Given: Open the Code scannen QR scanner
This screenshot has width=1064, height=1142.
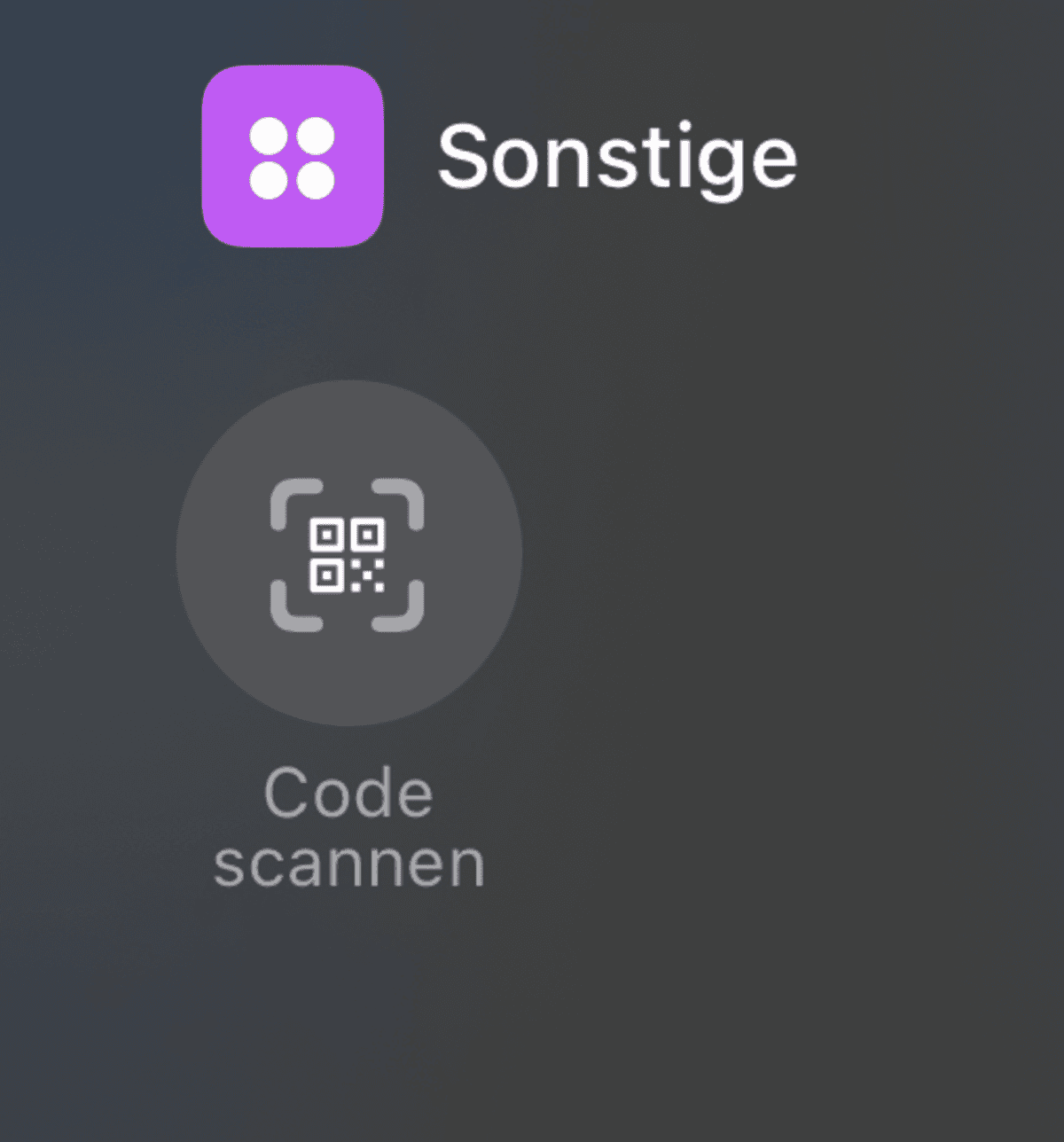Looking at the screenshot, I should [x=348, y=553].
